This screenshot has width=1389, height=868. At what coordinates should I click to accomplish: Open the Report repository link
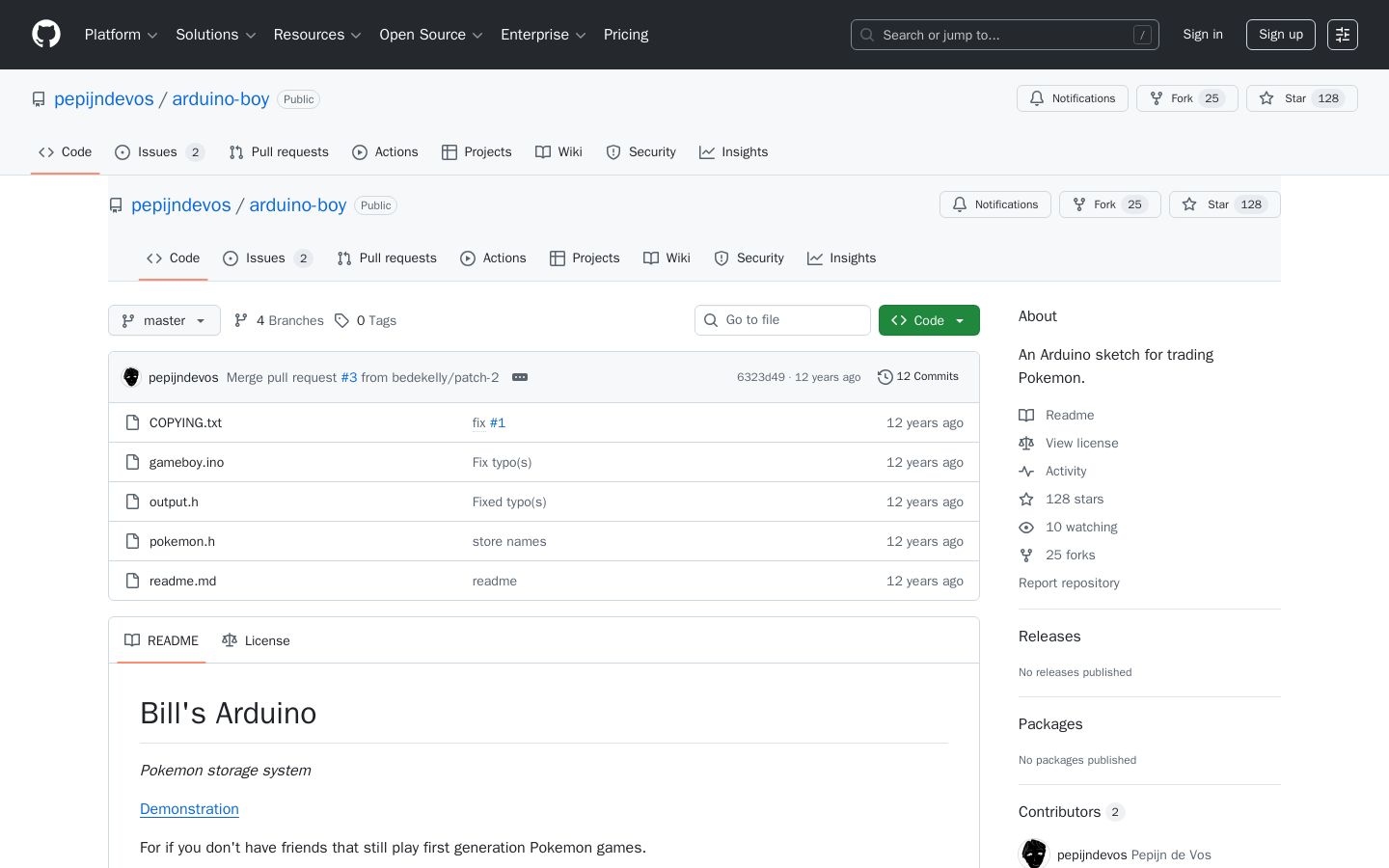[x=1069, y=583]
